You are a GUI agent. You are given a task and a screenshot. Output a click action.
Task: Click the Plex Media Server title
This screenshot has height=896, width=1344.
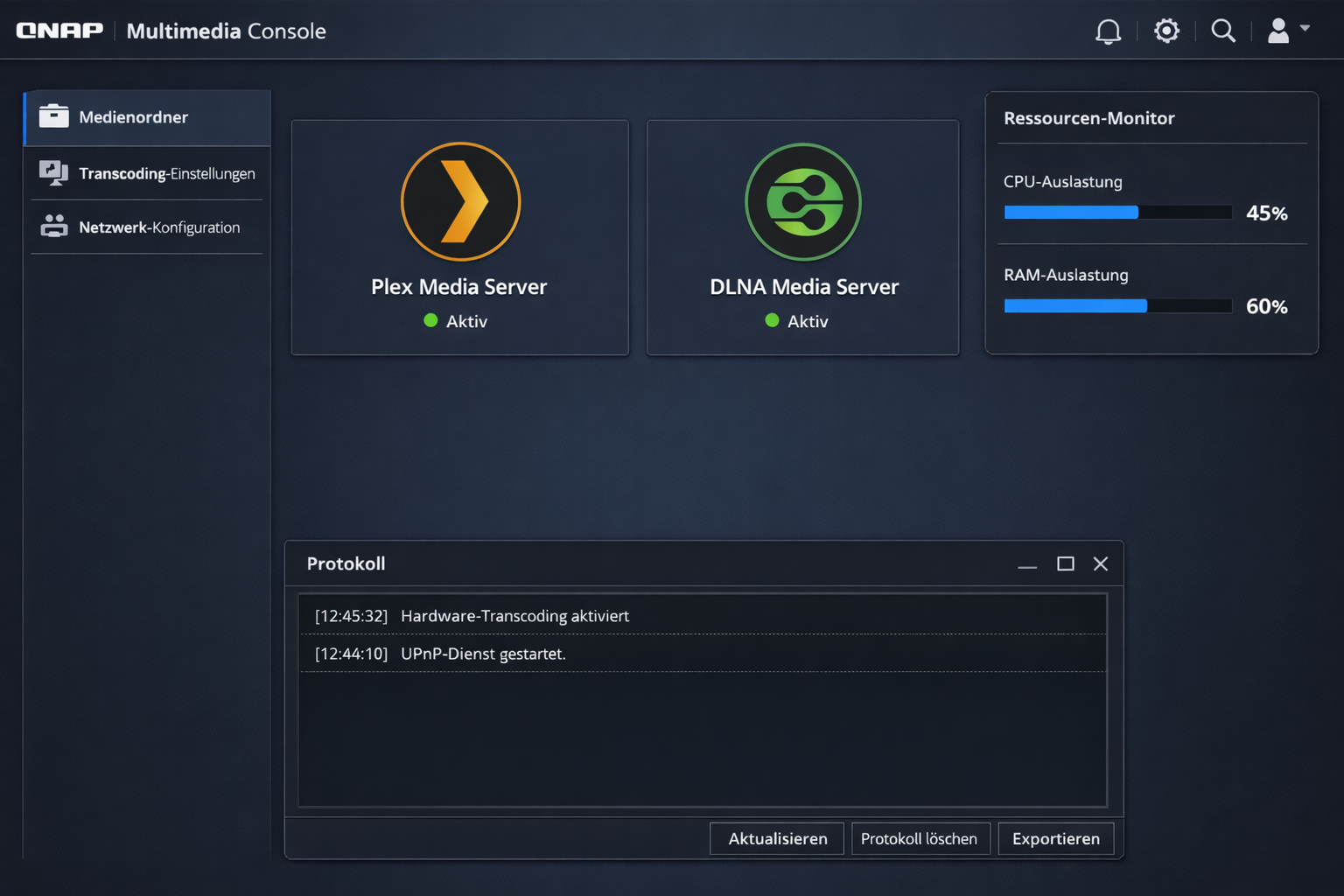[459, 287]
